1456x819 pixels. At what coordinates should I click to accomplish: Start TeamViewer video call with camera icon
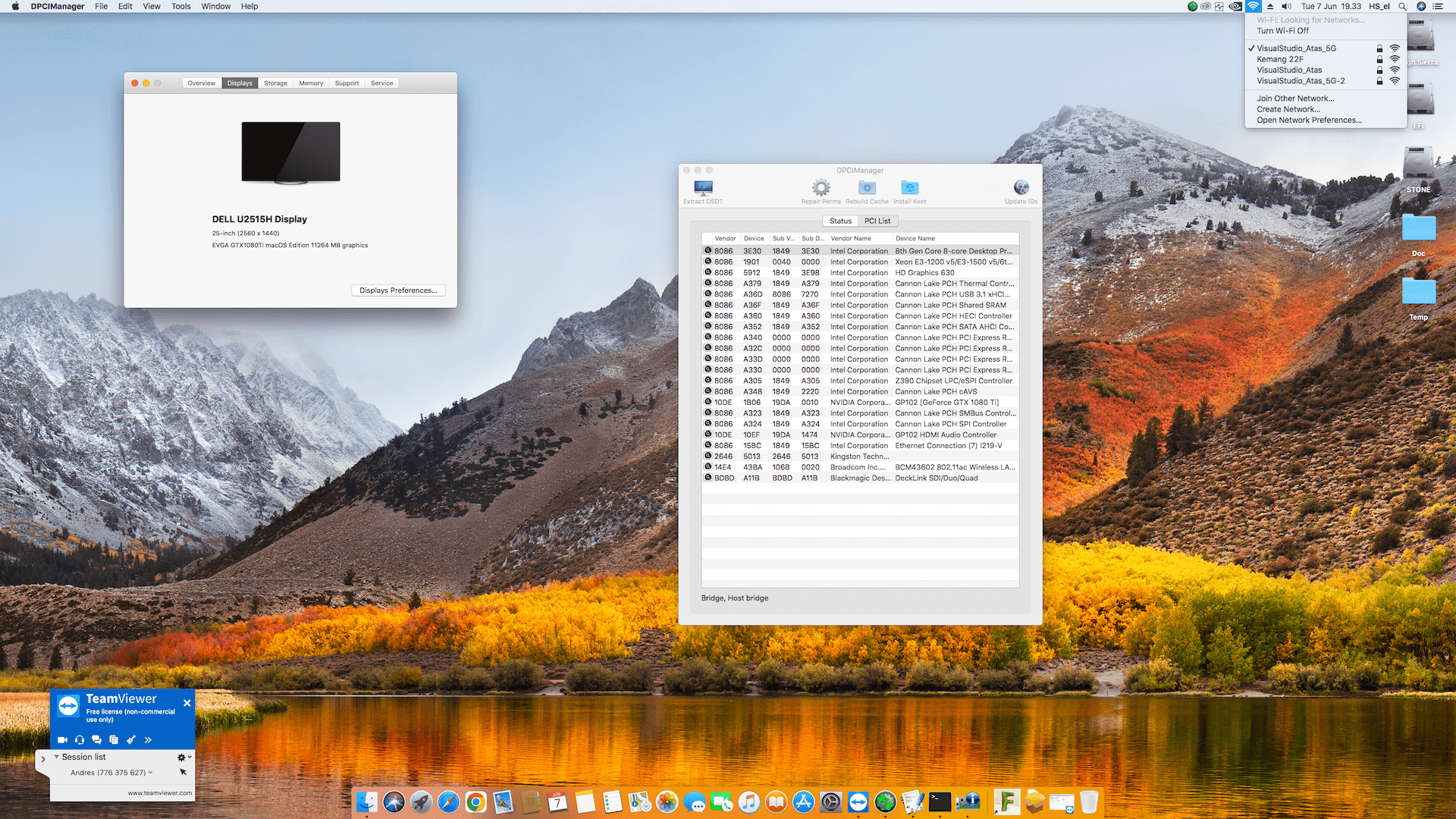[x=62, y=739]
